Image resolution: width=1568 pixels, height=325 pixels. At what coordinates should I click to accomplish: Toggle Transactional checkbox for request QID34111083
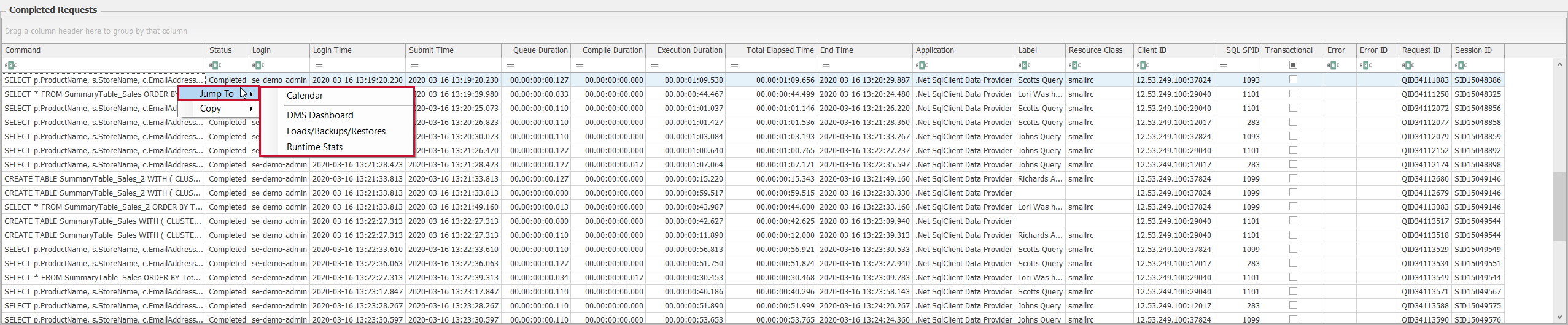click(1293, 80)
